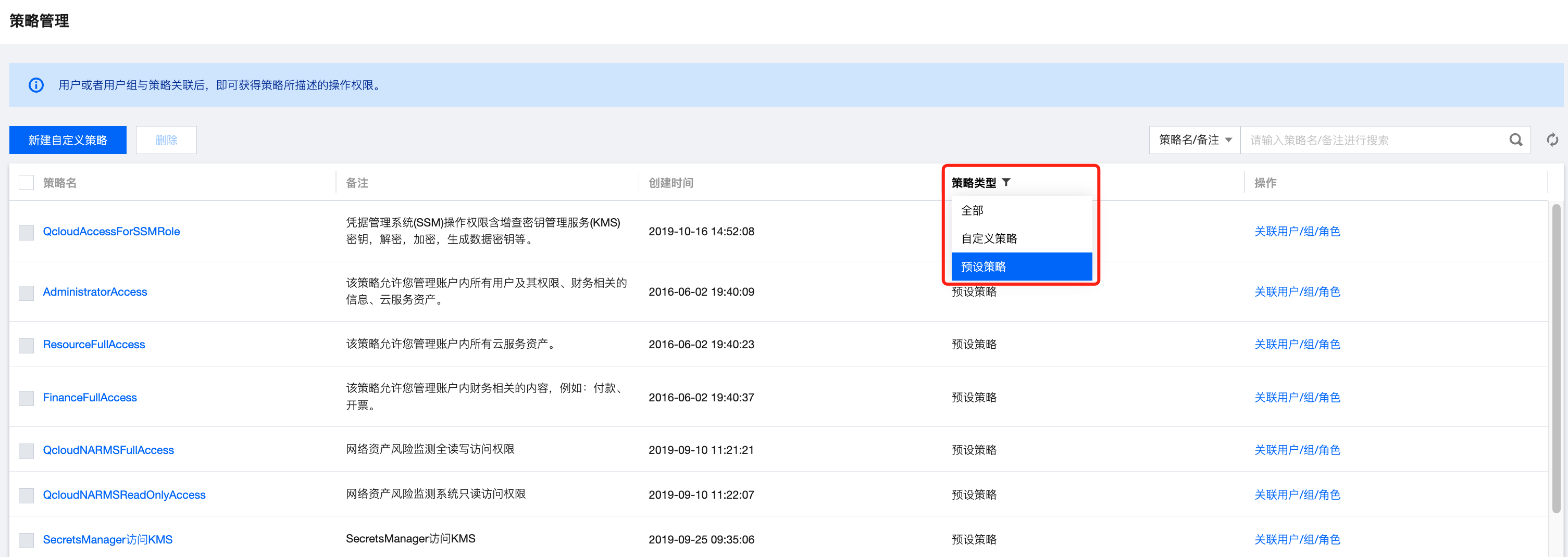Viewport: 1568px width, 557px height.
Task: Select the FinanceFullAccess row checkbox
Action: (x=26, y=398)
